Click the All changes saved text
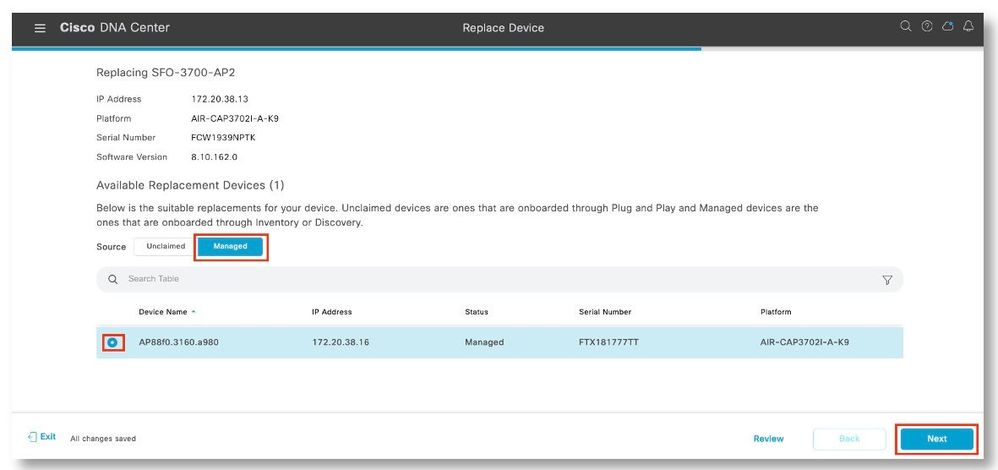 pos(103,439)
